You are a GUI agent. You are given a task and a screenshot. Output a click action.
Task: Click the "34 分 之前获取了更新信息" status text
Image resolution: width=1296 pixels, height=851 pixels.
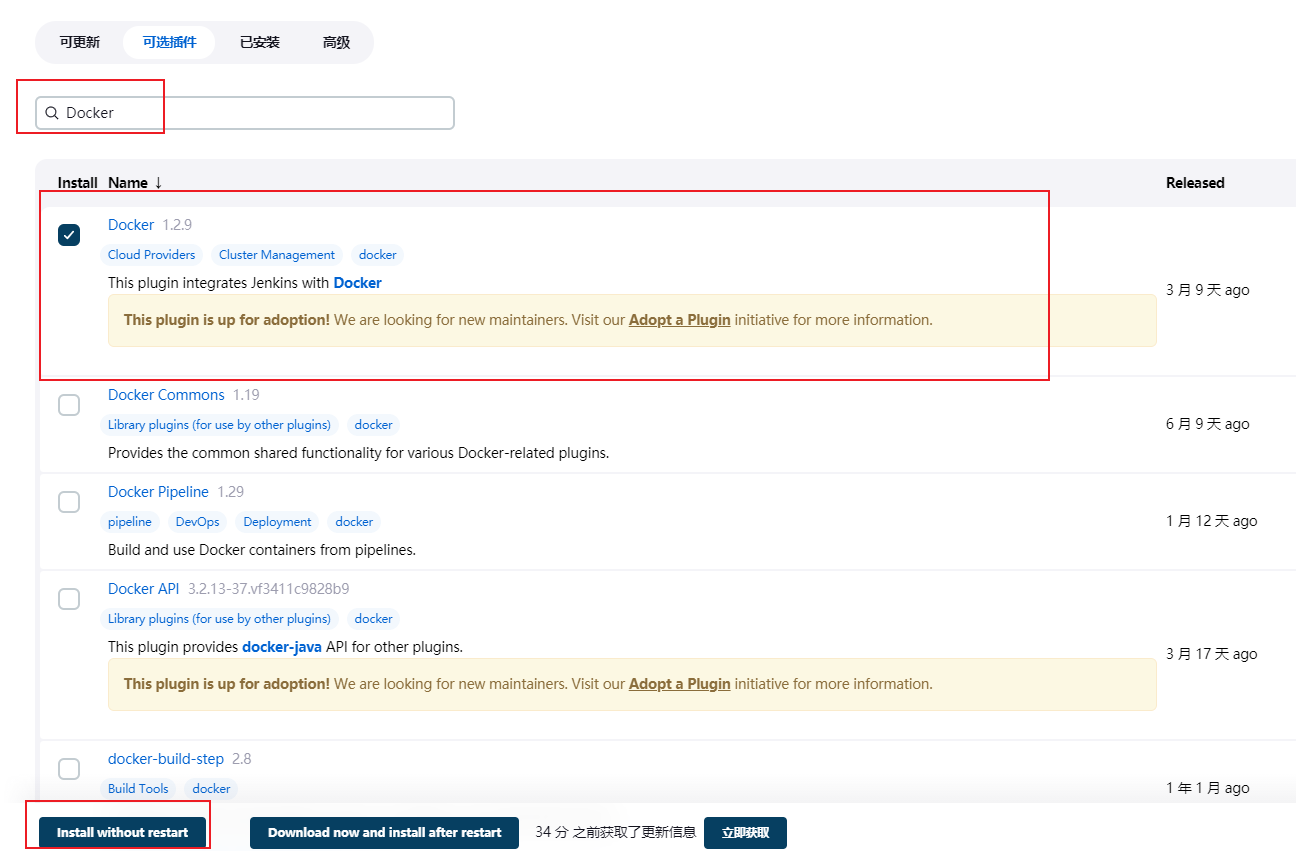click(616, 832)
